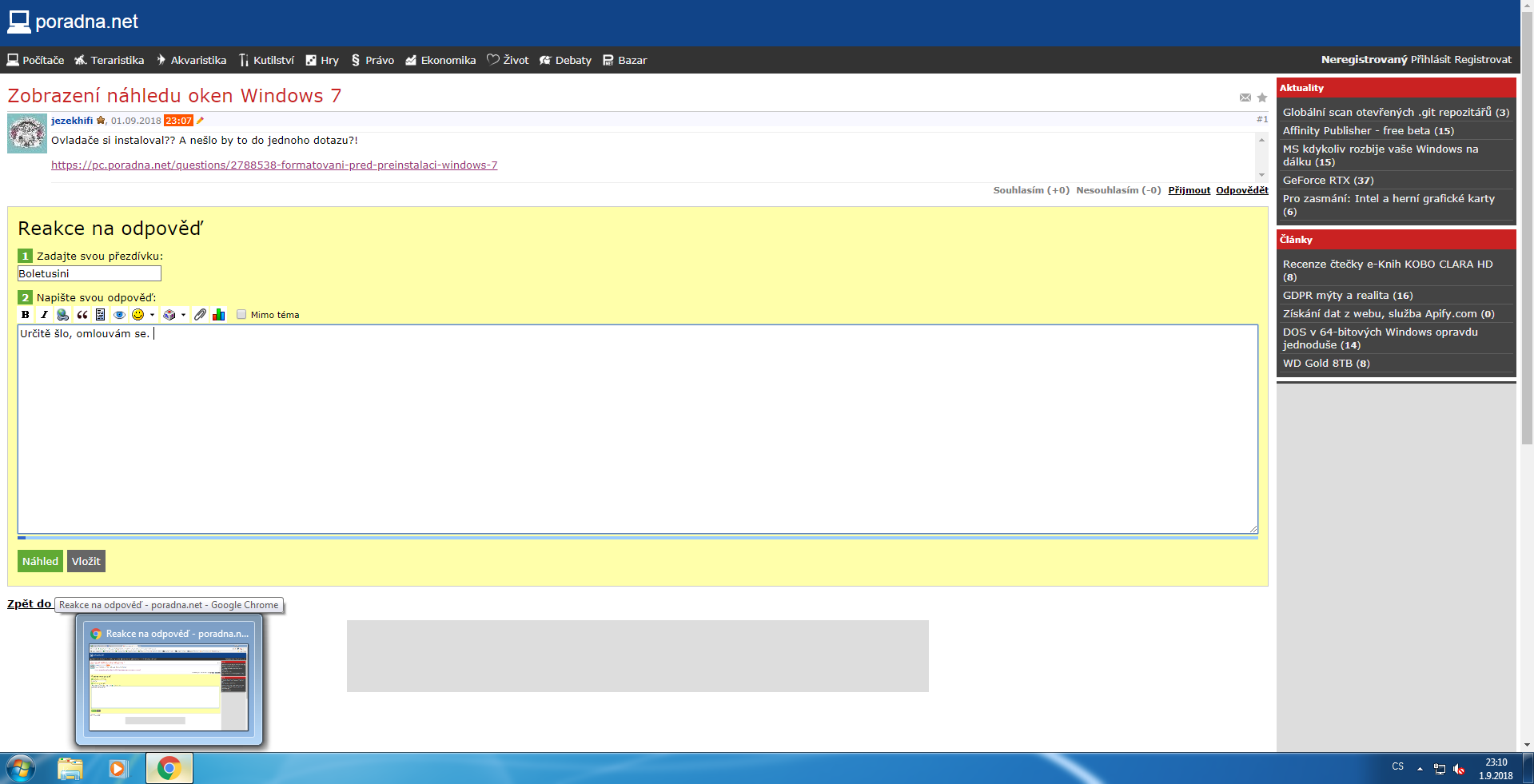Screen dimensions: 1534x784
Task: Open jezekhifi's avatar picture
Action: pyautogui.click(x=27, y=133)
